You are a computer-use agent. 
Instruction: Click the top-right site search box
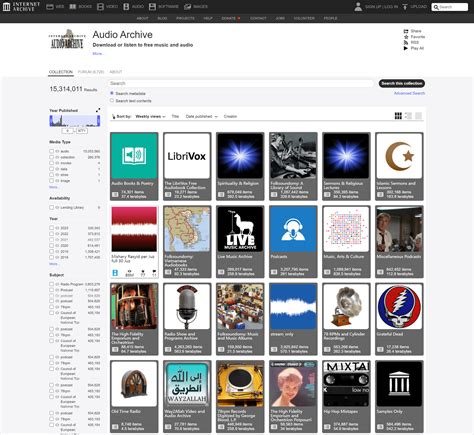point(450,7)
